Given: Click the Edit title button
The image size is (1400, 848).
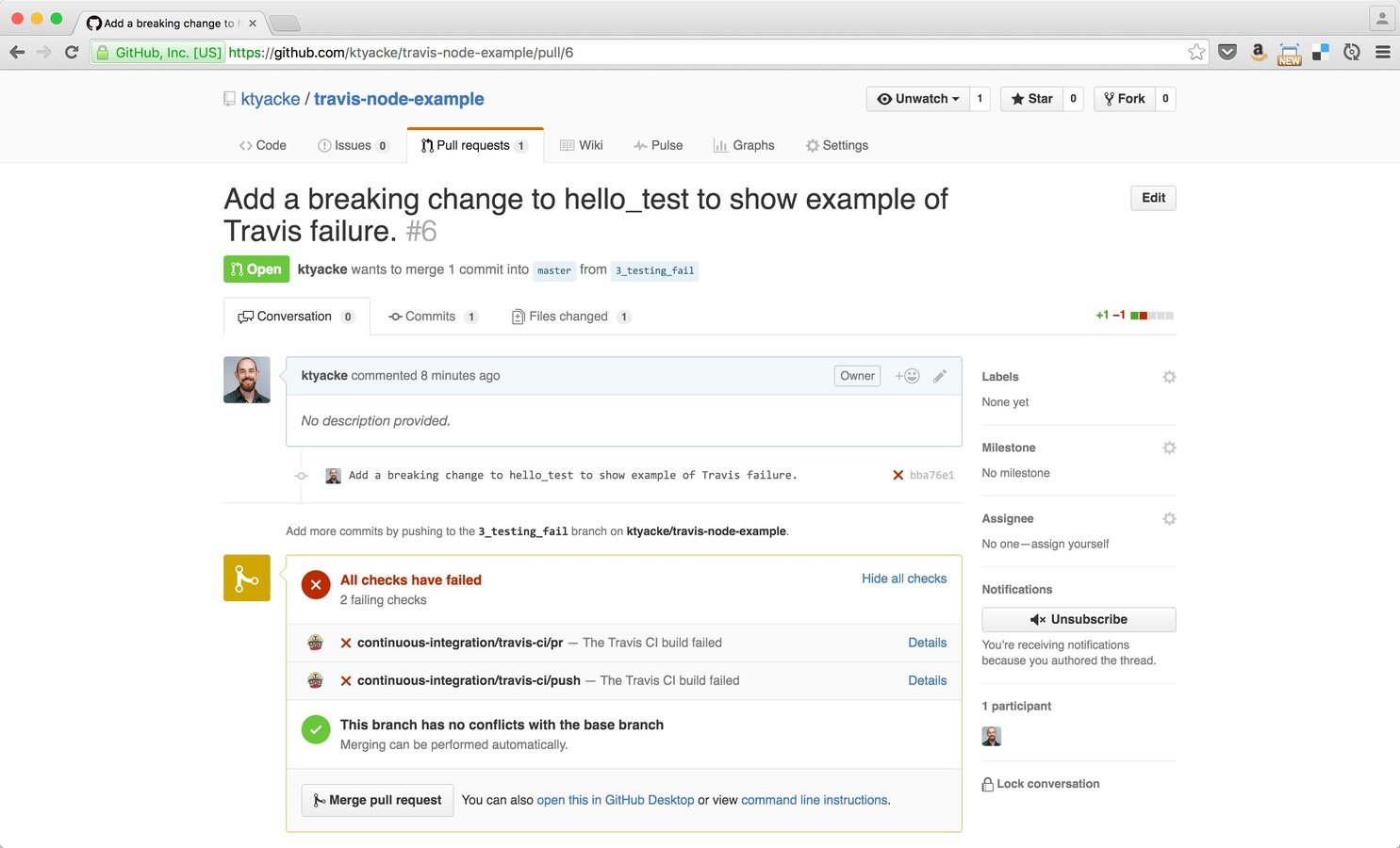Looking at the screenshot, I should [x=1153, y=198].
